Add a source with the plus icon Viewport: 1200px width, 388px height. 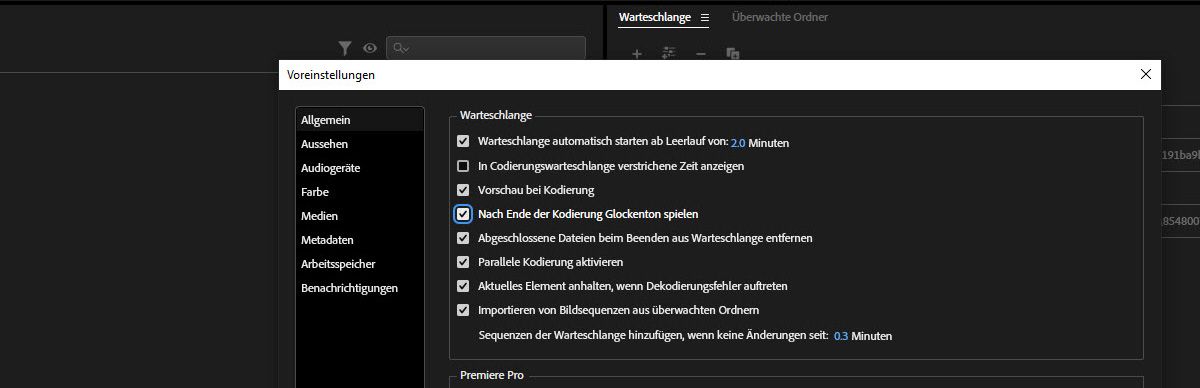[637, 53]
